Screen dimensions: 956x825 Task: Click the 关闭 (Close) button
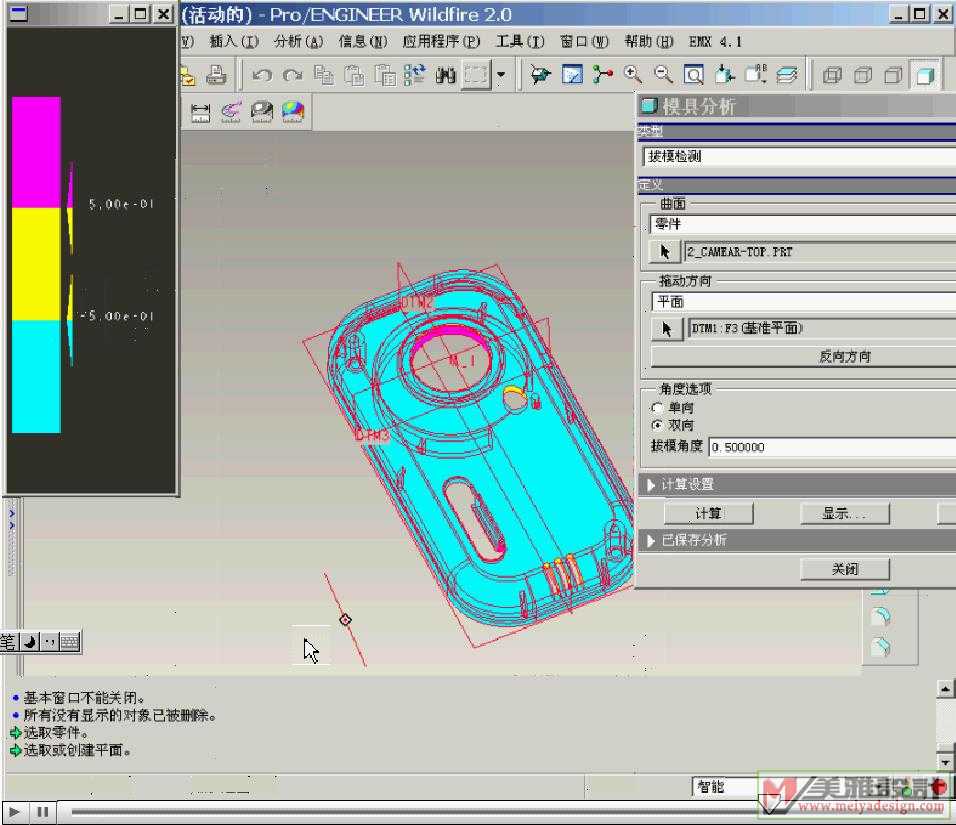tap(844, 569)
